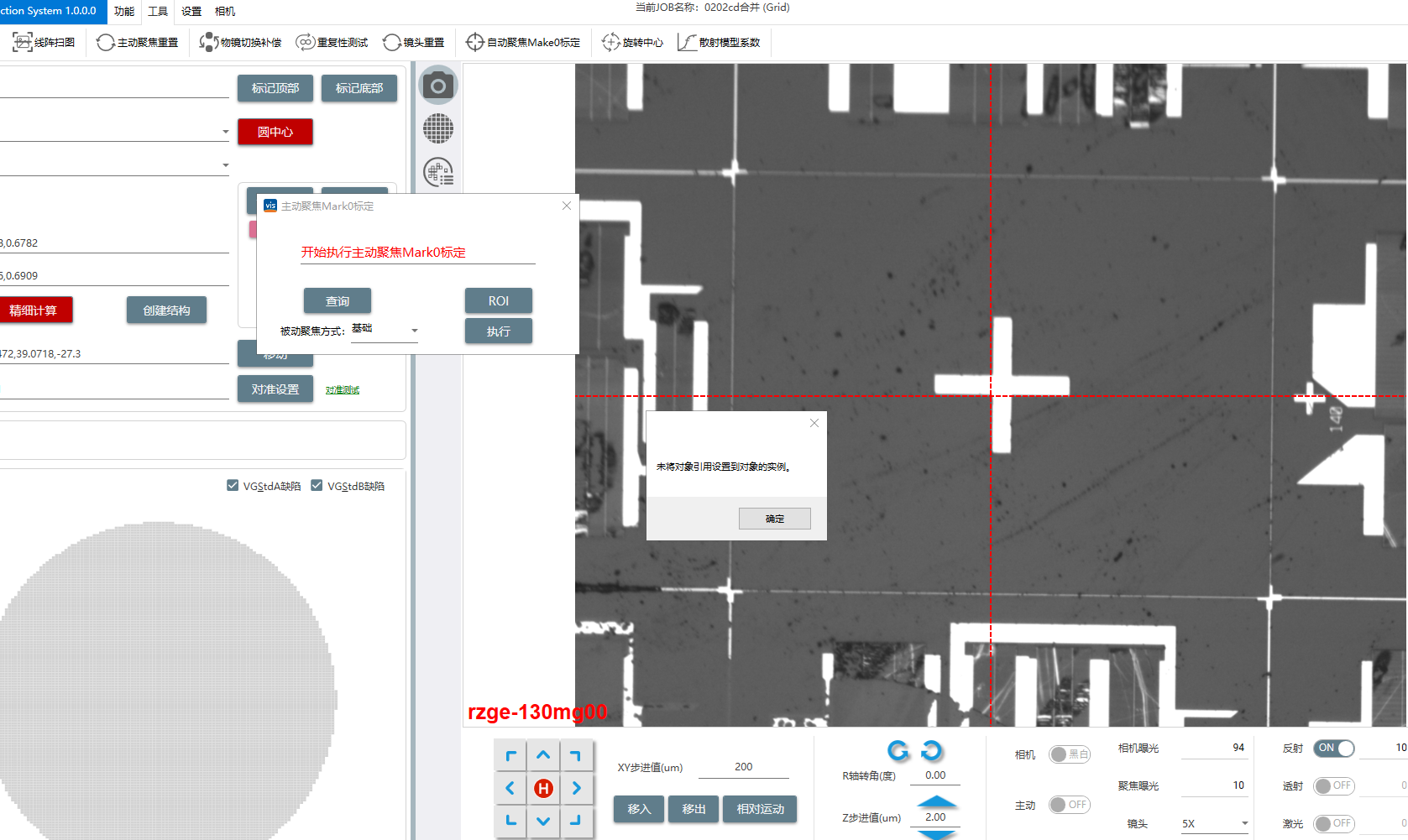Click the 标记顶部 button
Image resolution: width=1408 pixels, height=840 pixels.
pyautogui.click(x=275, y=88)
